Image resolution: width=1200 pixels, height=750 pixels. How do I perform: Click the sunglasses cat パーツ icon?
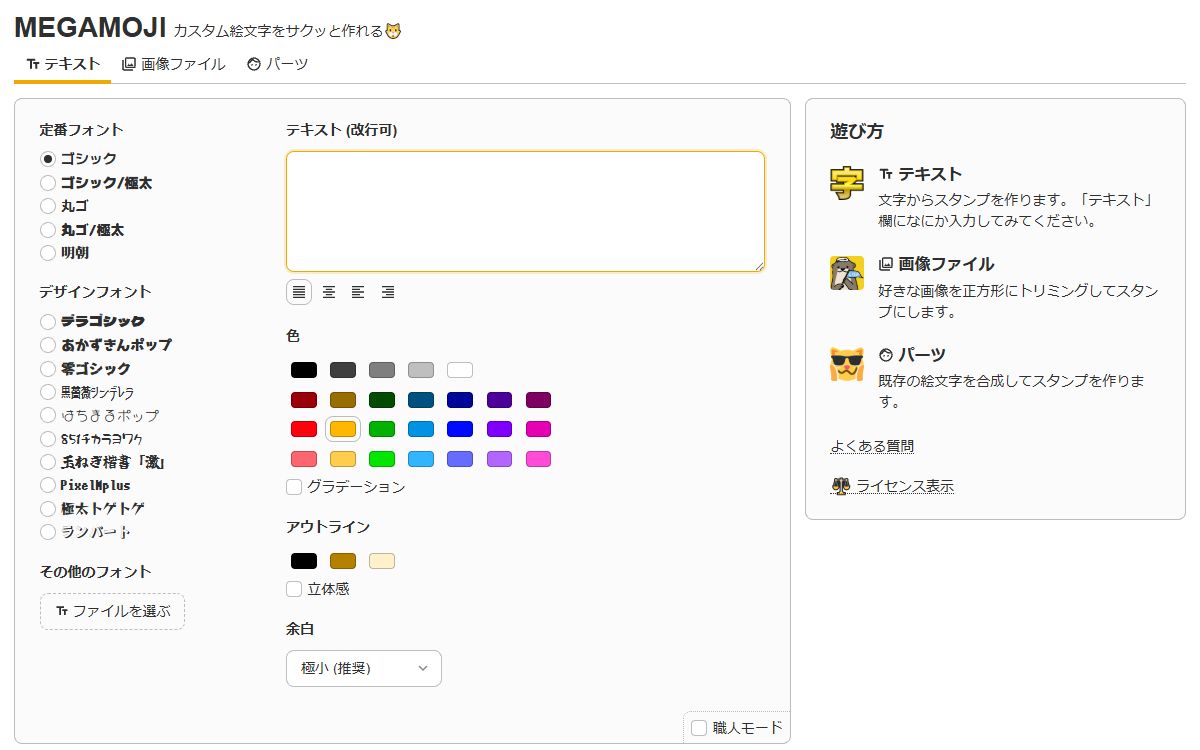[x=847, y=364]
